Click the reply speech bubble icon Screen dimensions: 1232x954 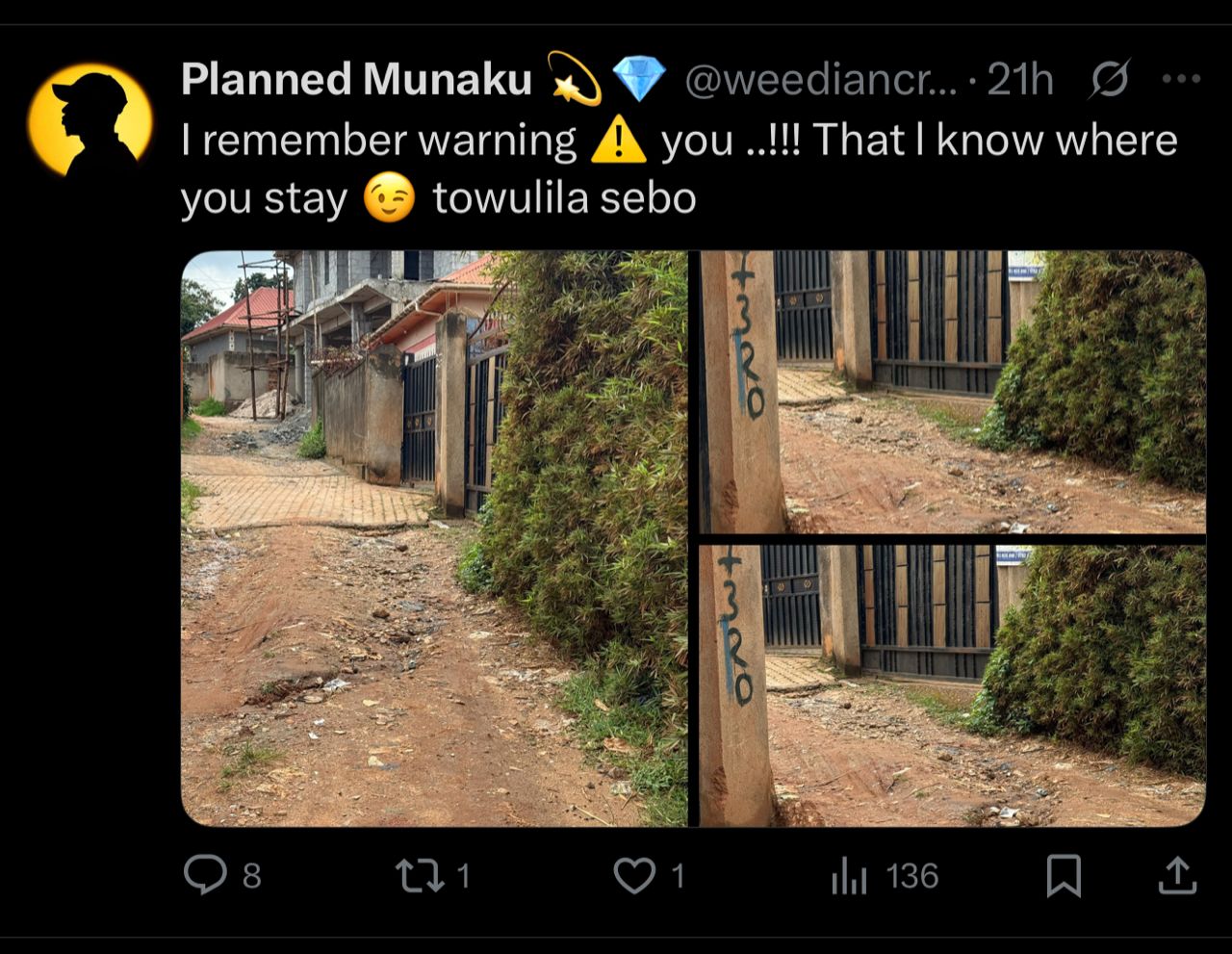[204, 875]
